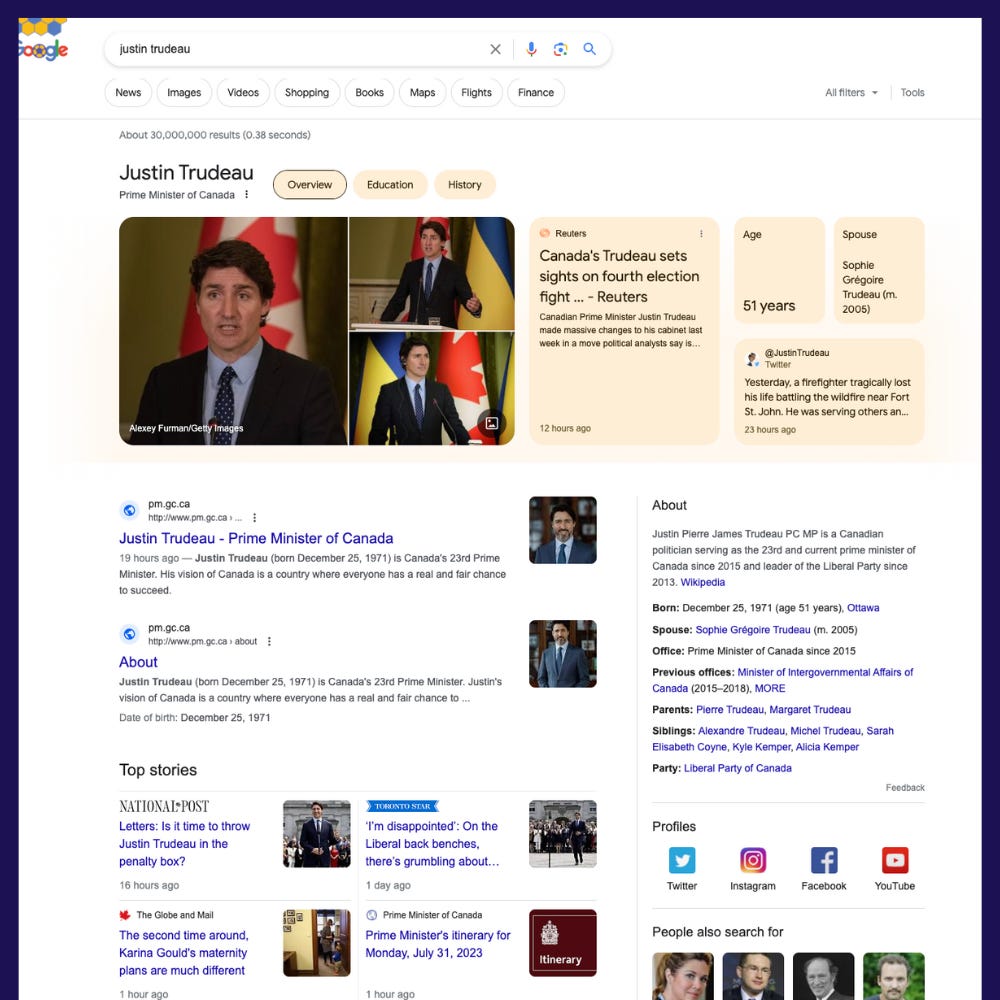Open the Toronto Star 'I'm disappointed' story

(x=432, y=844)
